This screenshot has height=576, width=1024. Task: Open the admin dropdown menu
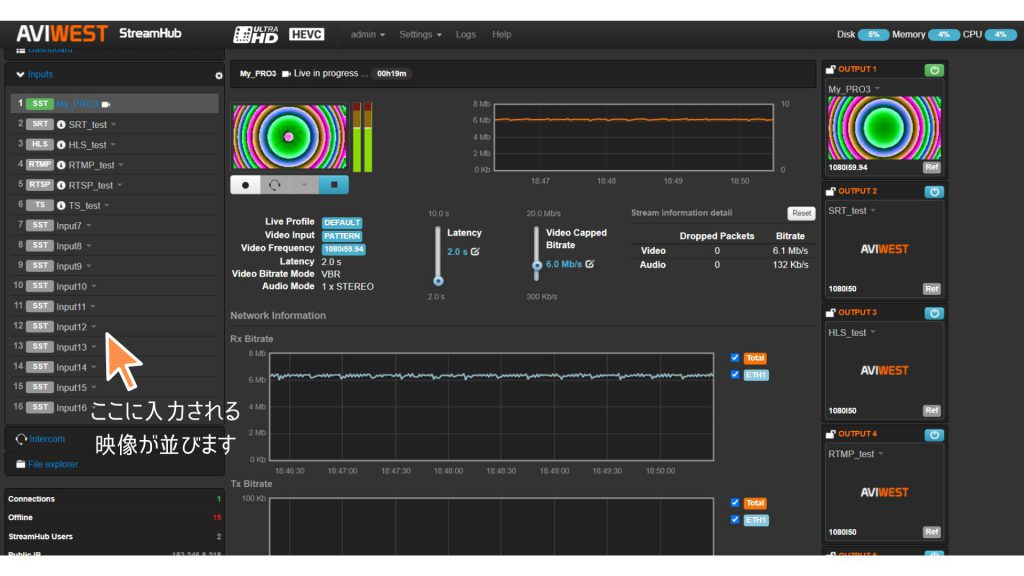[x=368, y=35]
